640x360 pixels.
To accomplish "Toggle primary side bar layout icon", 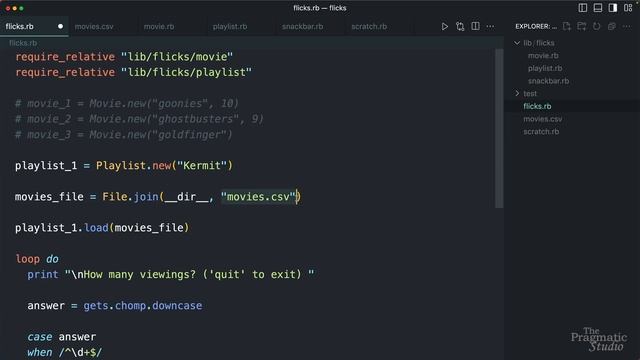I will coord(583,8).
